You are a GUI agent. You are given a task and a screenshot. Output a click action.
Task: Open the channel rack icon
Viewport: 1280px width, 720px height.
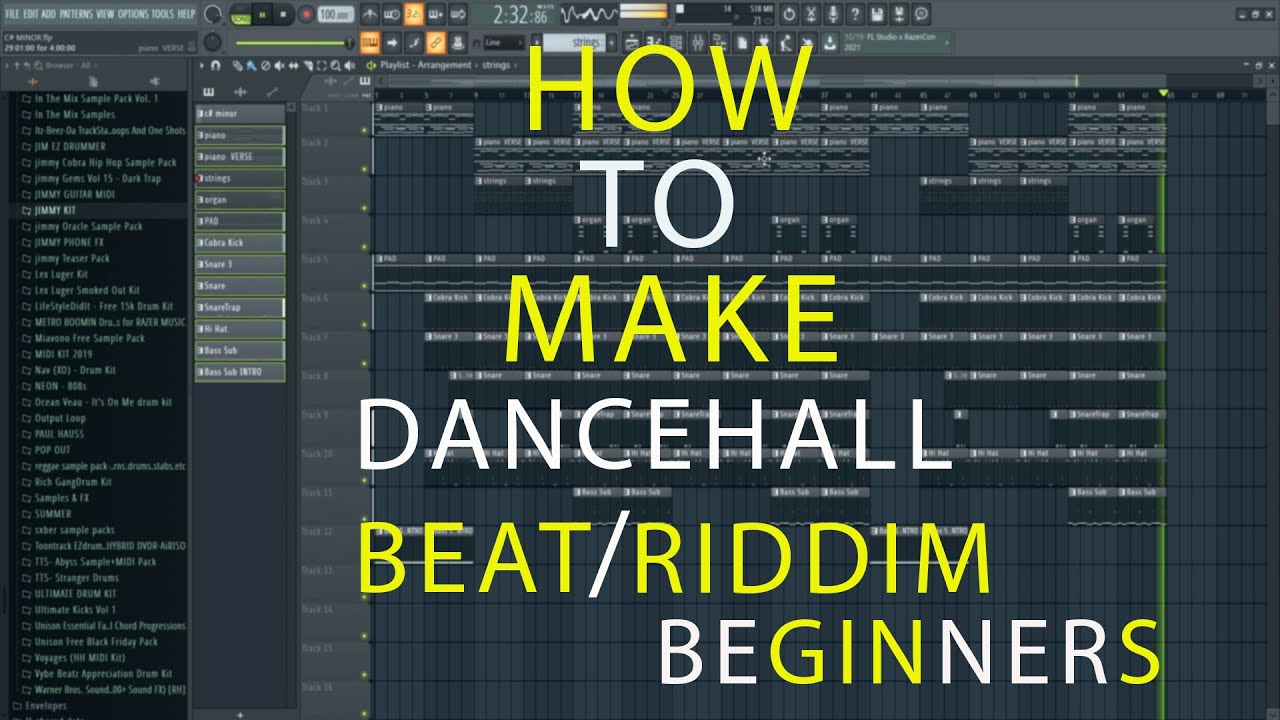point(675,43)
